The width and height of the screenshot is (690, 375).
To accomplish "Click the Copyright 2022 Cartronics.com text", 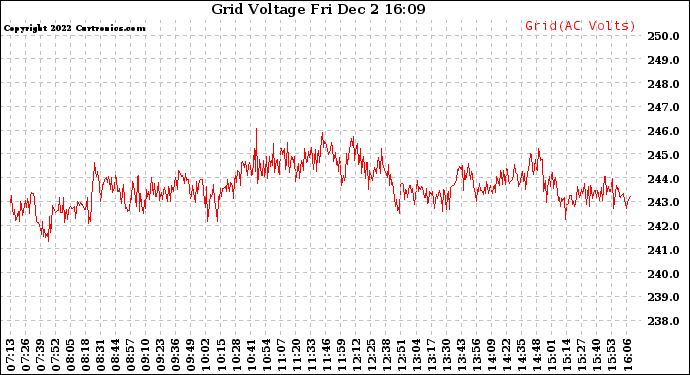I will point(74,28).
